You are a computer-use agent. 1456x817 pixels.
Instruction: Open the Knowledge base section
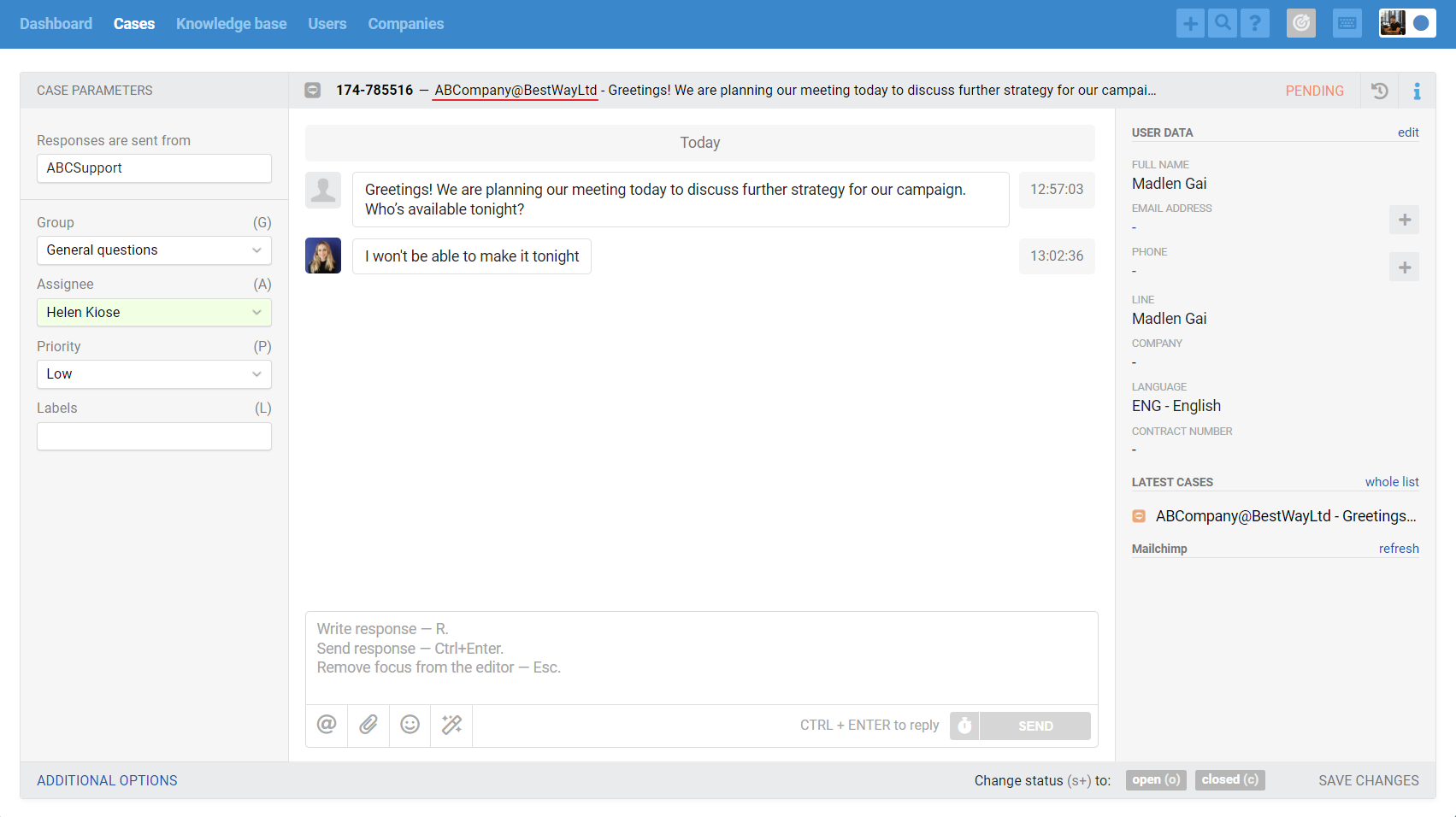click(231, 23)
